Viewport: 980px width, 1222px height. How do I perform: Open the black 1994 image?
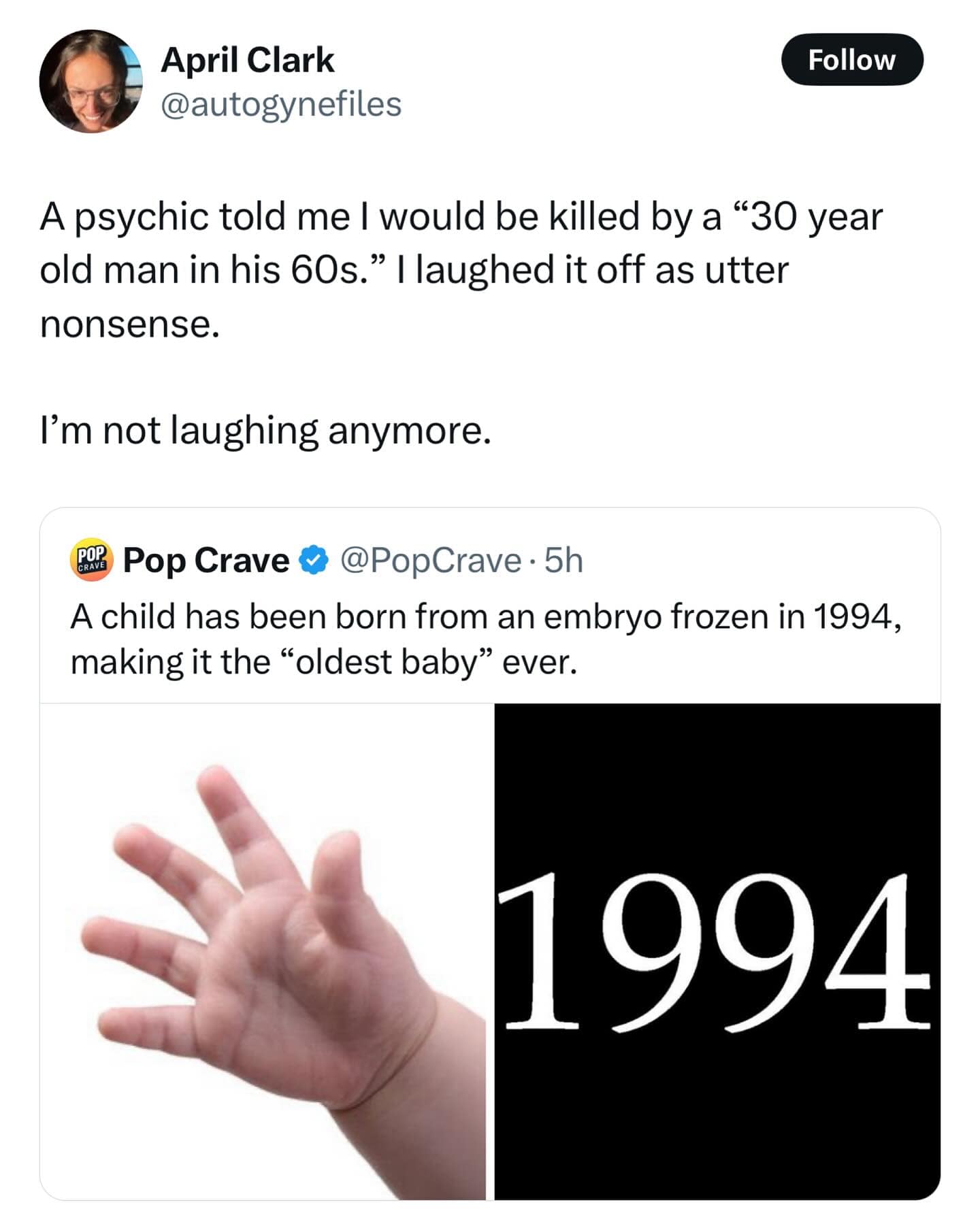point(717,953)
